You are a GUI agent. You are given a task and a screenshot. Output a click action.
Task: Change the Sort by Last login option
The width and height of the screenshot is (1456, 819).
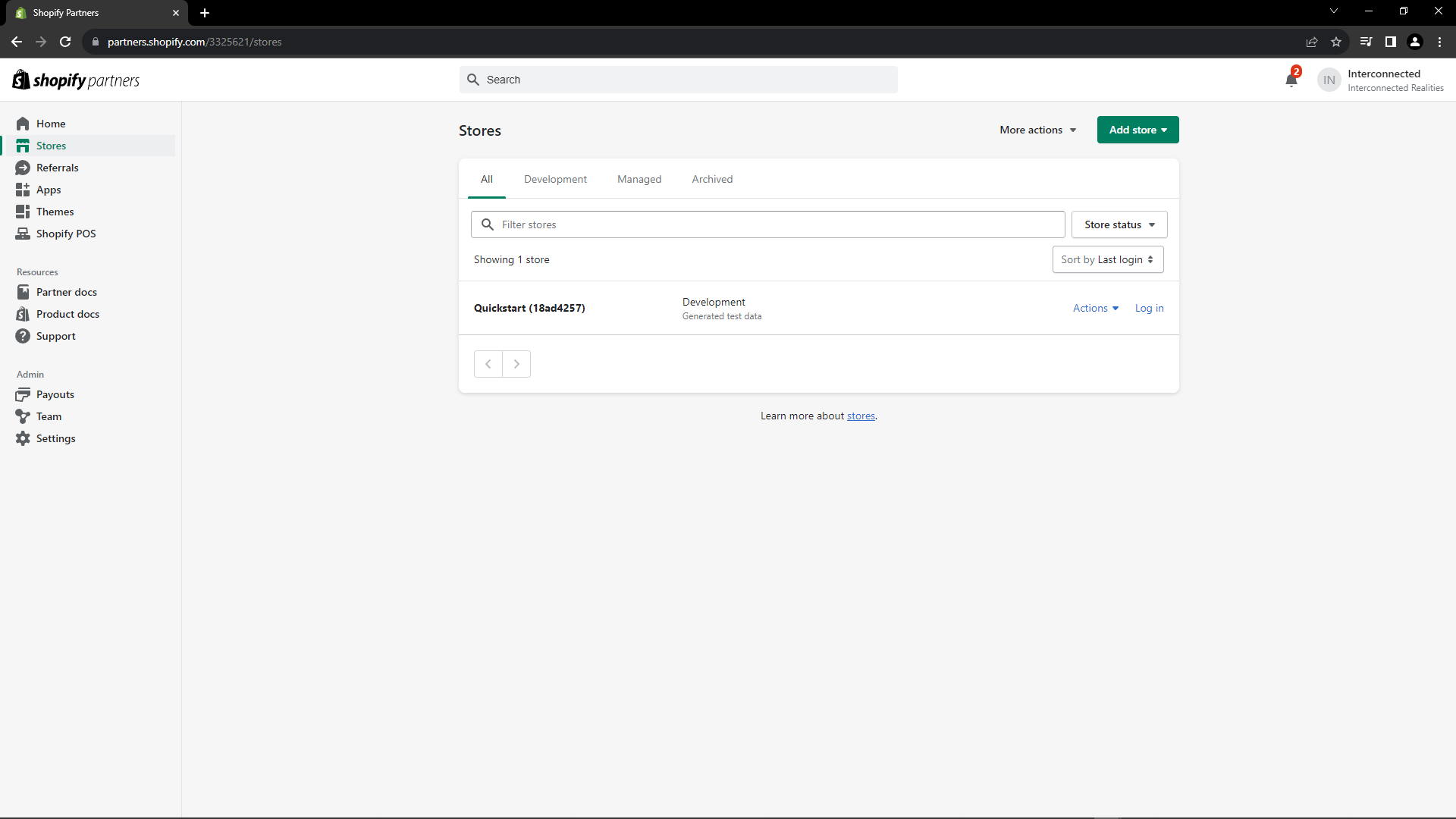pyautogui.click(x=1108, y=259)
